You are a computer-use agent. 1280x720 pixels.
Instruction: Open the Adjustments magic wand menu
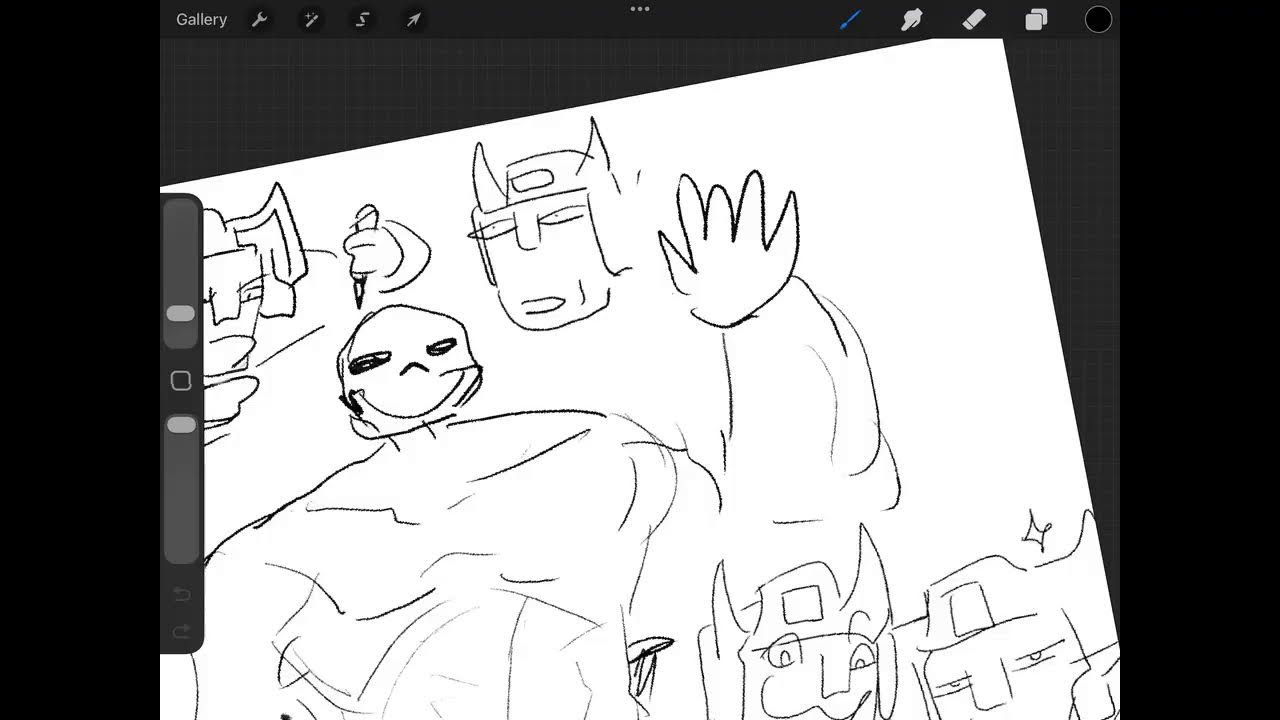click(x=311, y=20)
